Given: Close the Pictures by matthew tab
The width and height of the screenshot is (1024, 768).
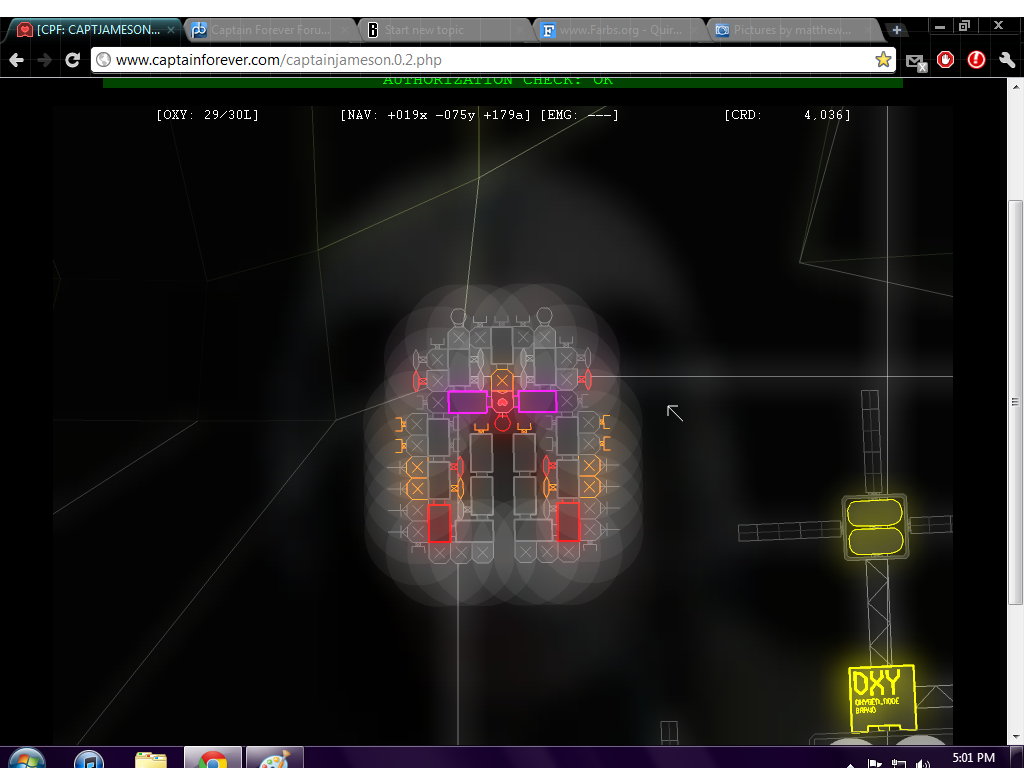Looking at the screenshot, I should (869, 30).
